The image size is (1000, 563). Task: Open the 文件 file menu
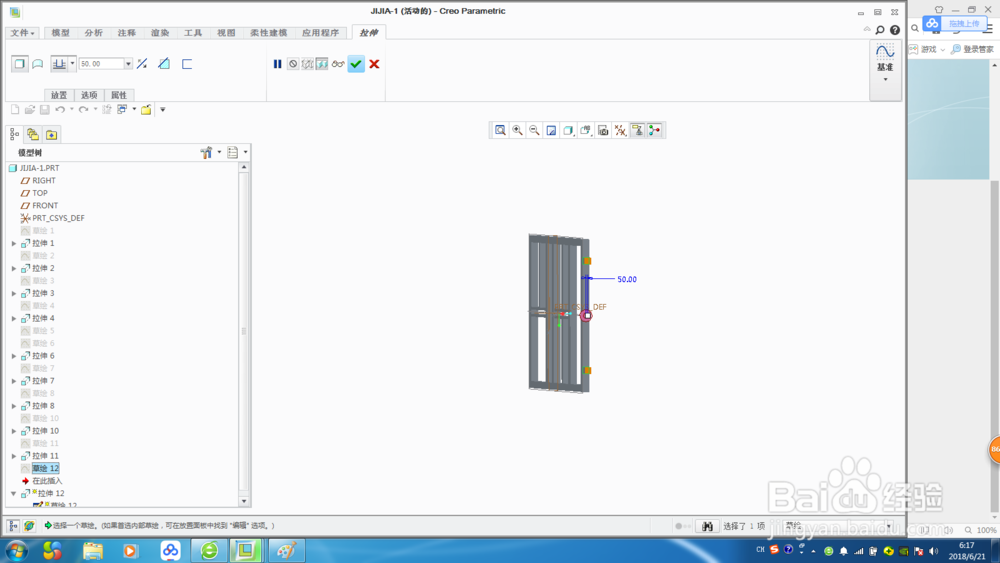tap(22, 33)
